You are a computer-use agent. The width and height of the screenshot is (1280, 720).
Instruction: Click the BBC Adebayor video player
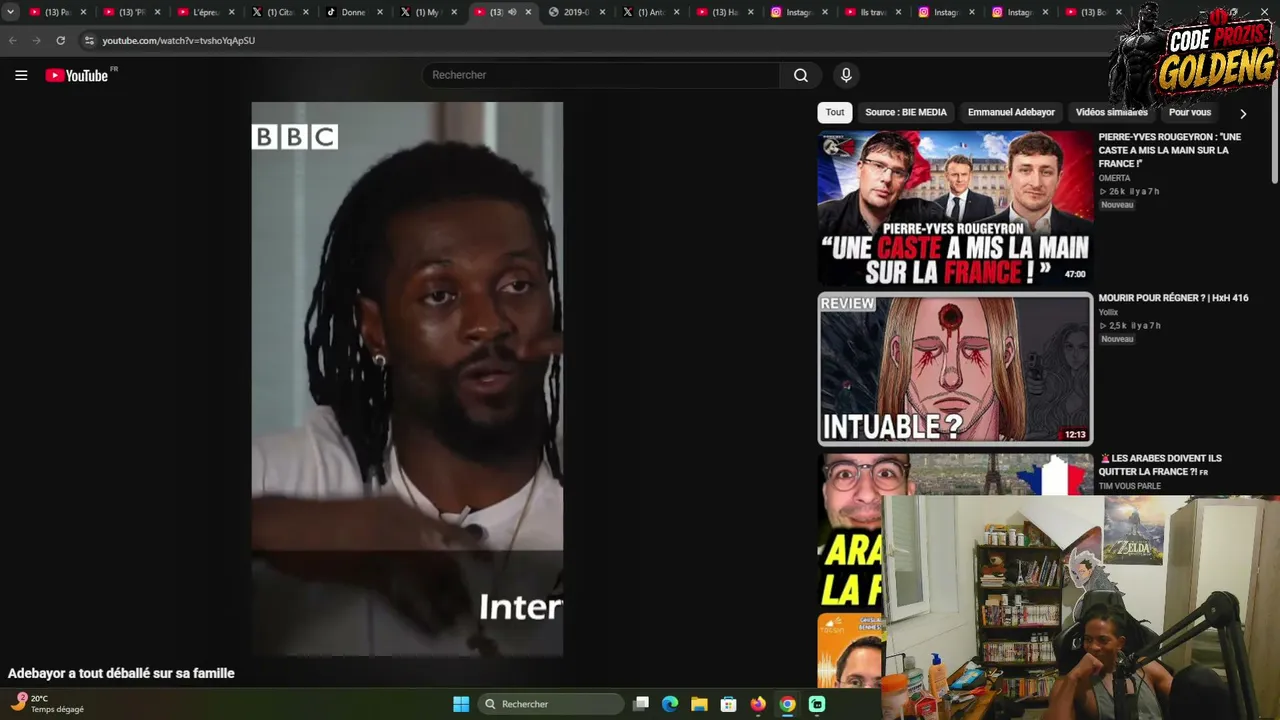click(x=407, y=379)
